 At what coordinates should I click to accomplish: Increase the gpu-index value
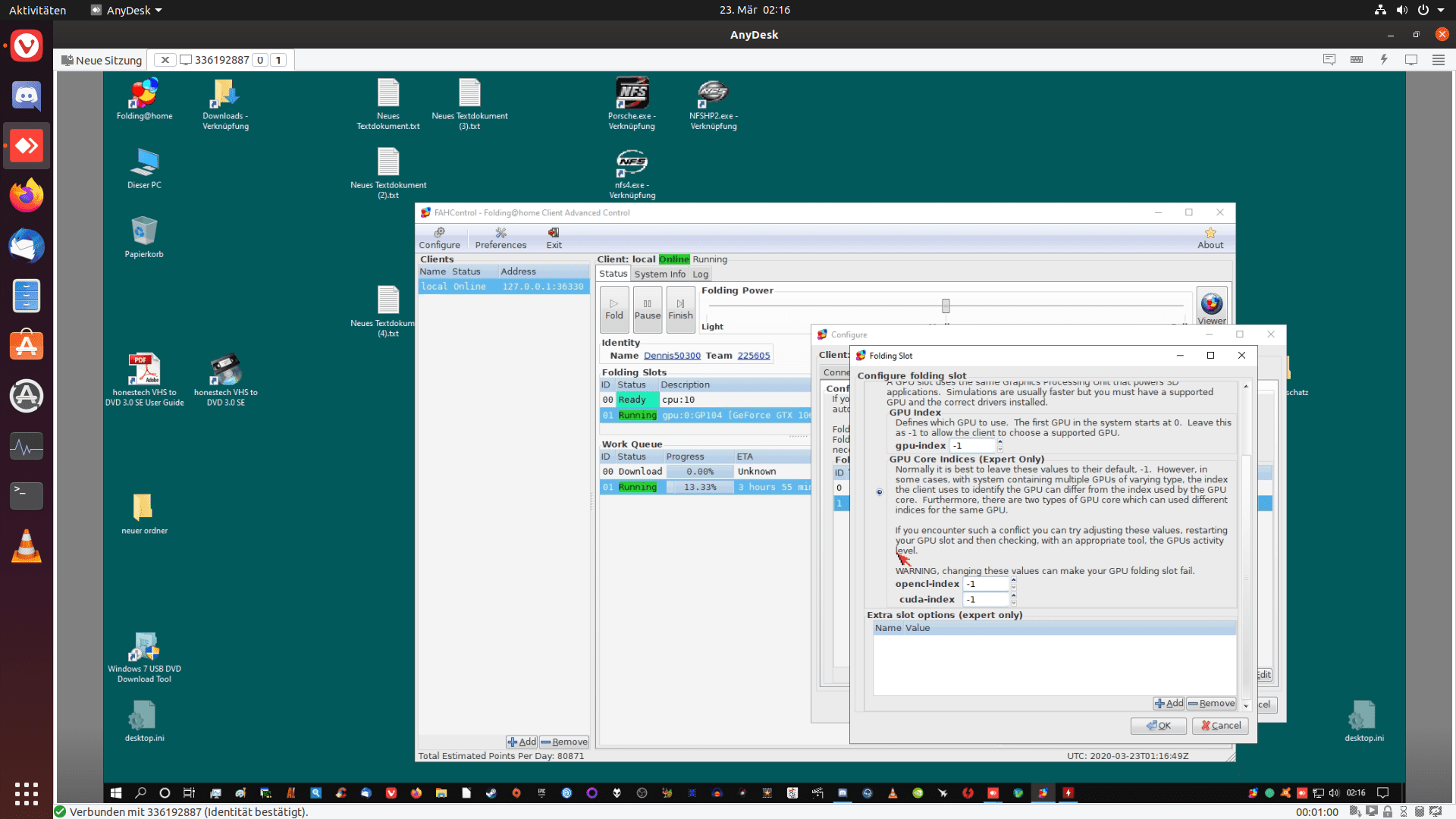[1000, 442]
